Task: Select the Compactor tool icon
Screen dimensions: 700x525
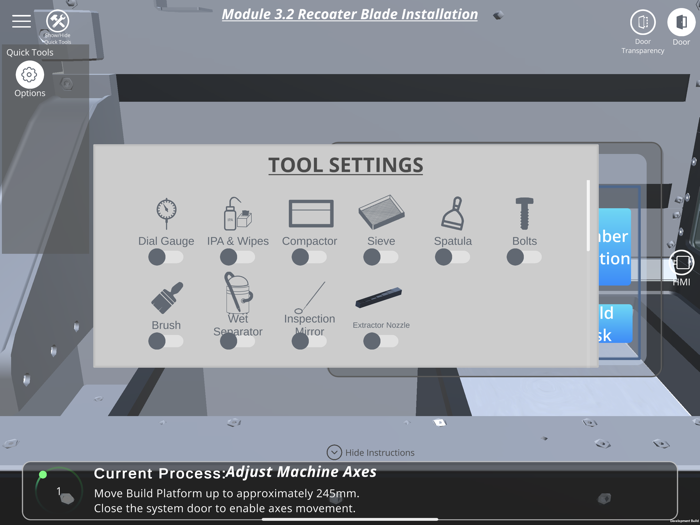Action: (310, 213)
